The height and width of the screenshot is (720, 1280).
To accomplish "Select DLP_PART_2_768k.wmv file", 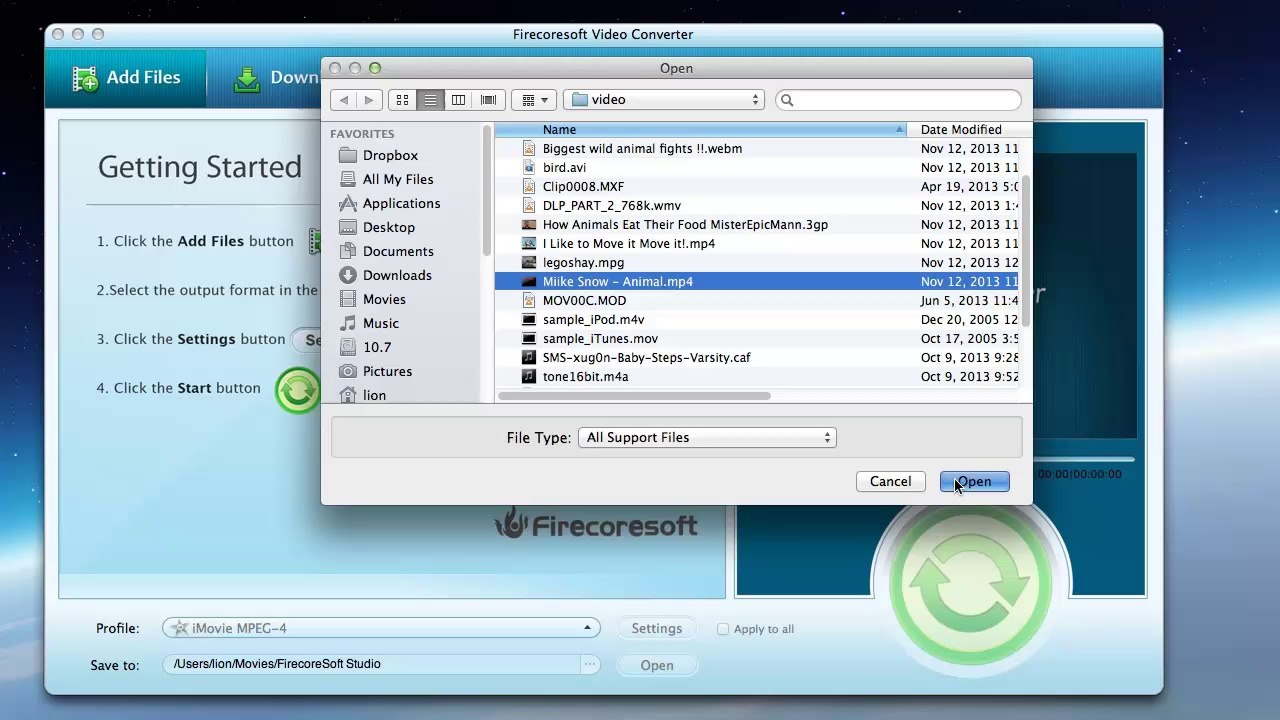I will 611,205.
